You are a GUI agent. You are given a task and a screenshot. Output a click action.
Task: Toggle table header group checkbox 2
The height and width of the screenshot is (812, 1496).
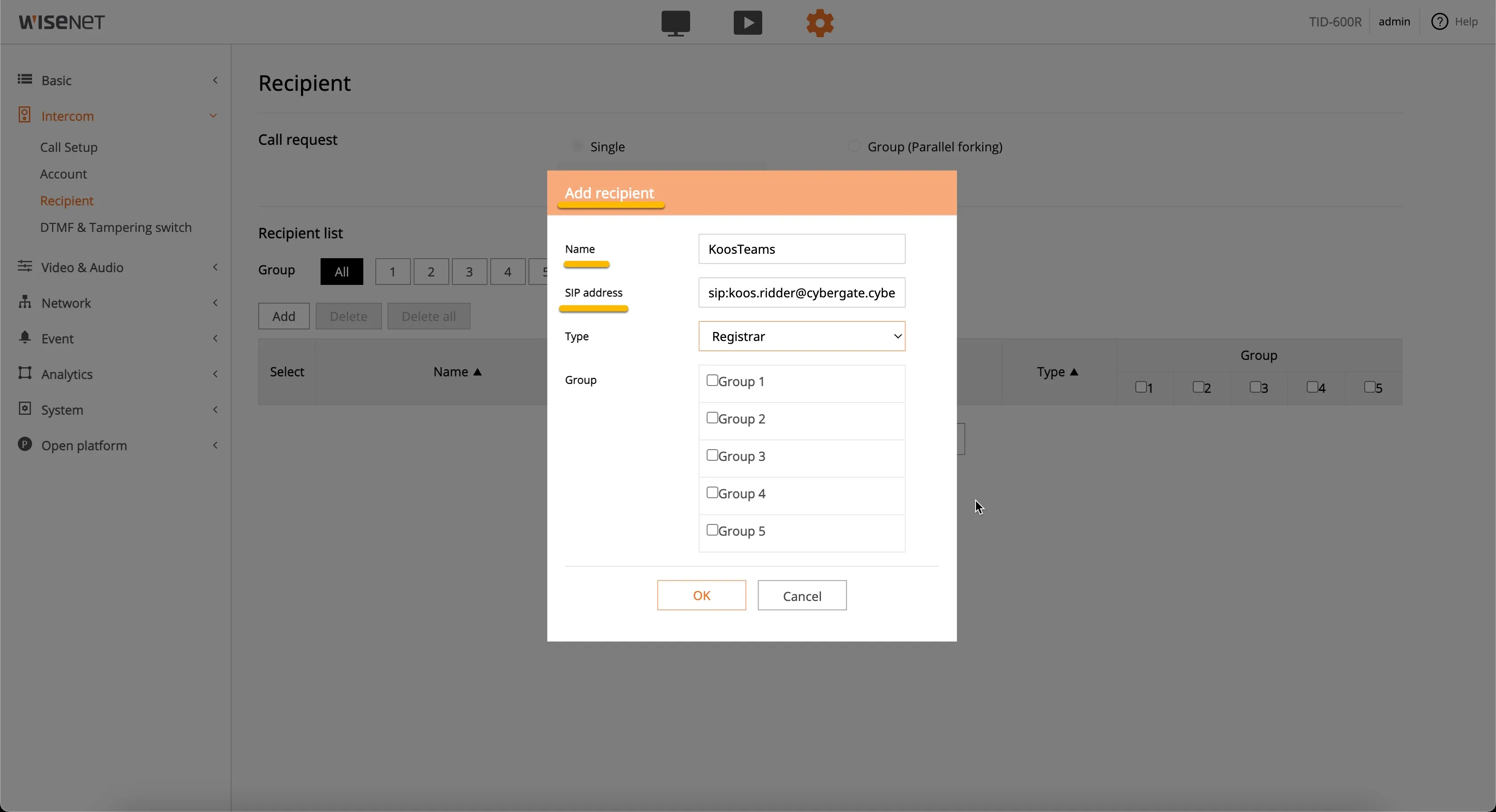click(1199, 387)
